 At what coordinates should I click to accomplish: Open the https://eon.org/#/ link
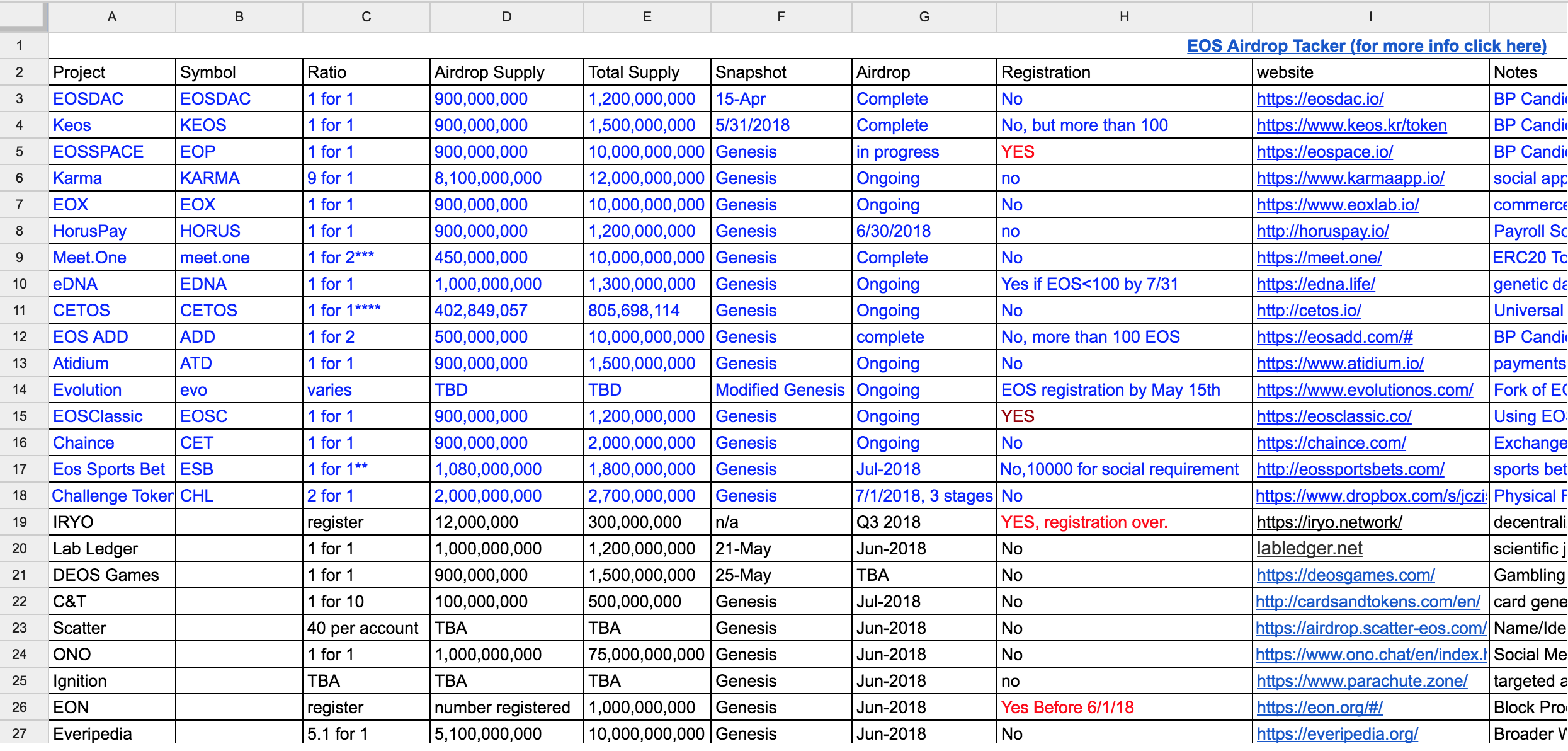click(x=1319, y=708)
